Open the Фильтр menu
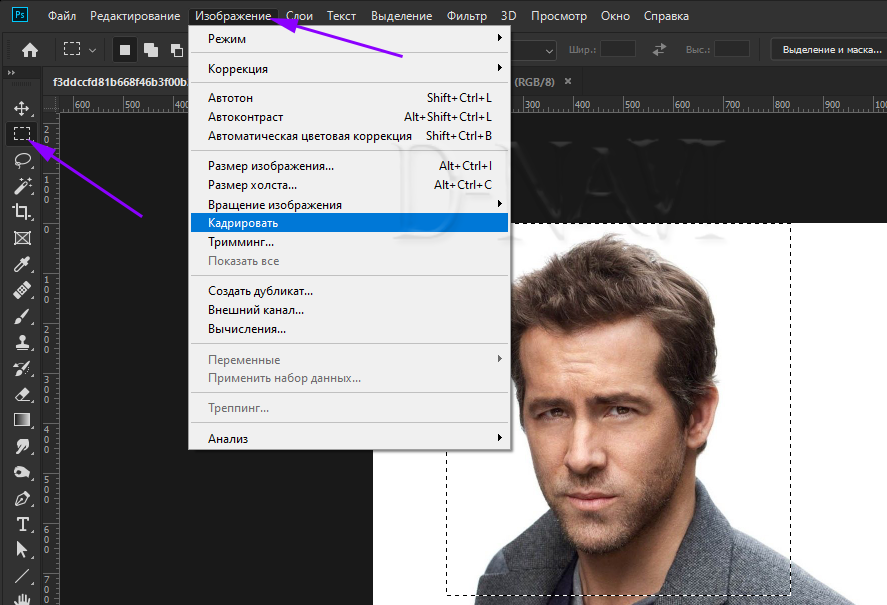 coord(467,16)
